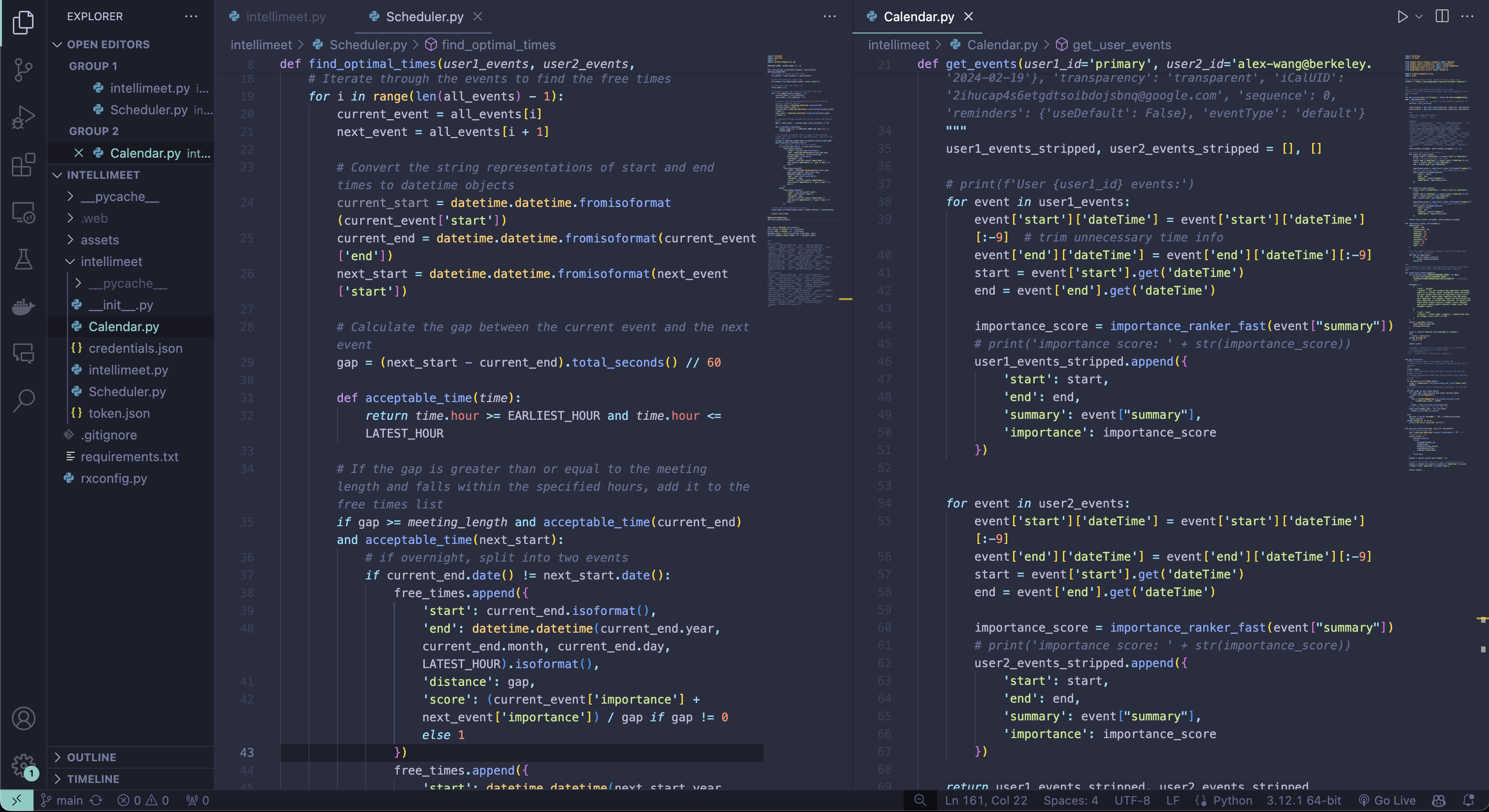
Task: Open credentials.json in file tree
Action: click(135, 348)
